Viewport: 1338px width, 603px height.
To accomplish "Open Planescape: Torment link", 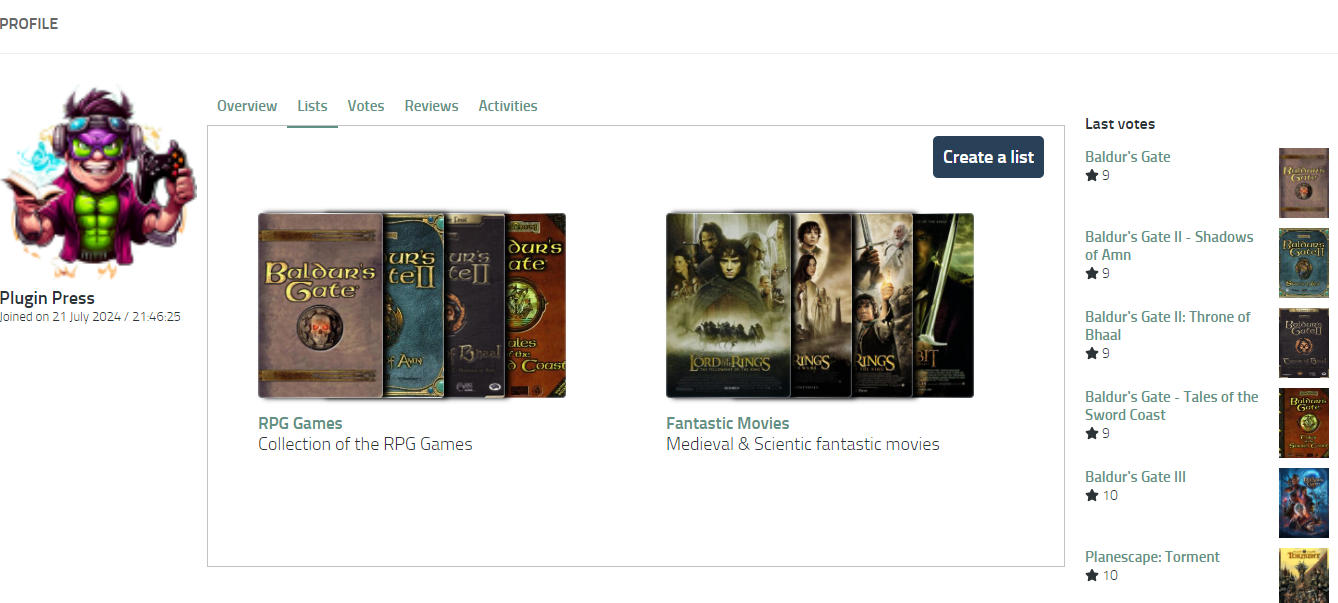I will [1152, 557].
